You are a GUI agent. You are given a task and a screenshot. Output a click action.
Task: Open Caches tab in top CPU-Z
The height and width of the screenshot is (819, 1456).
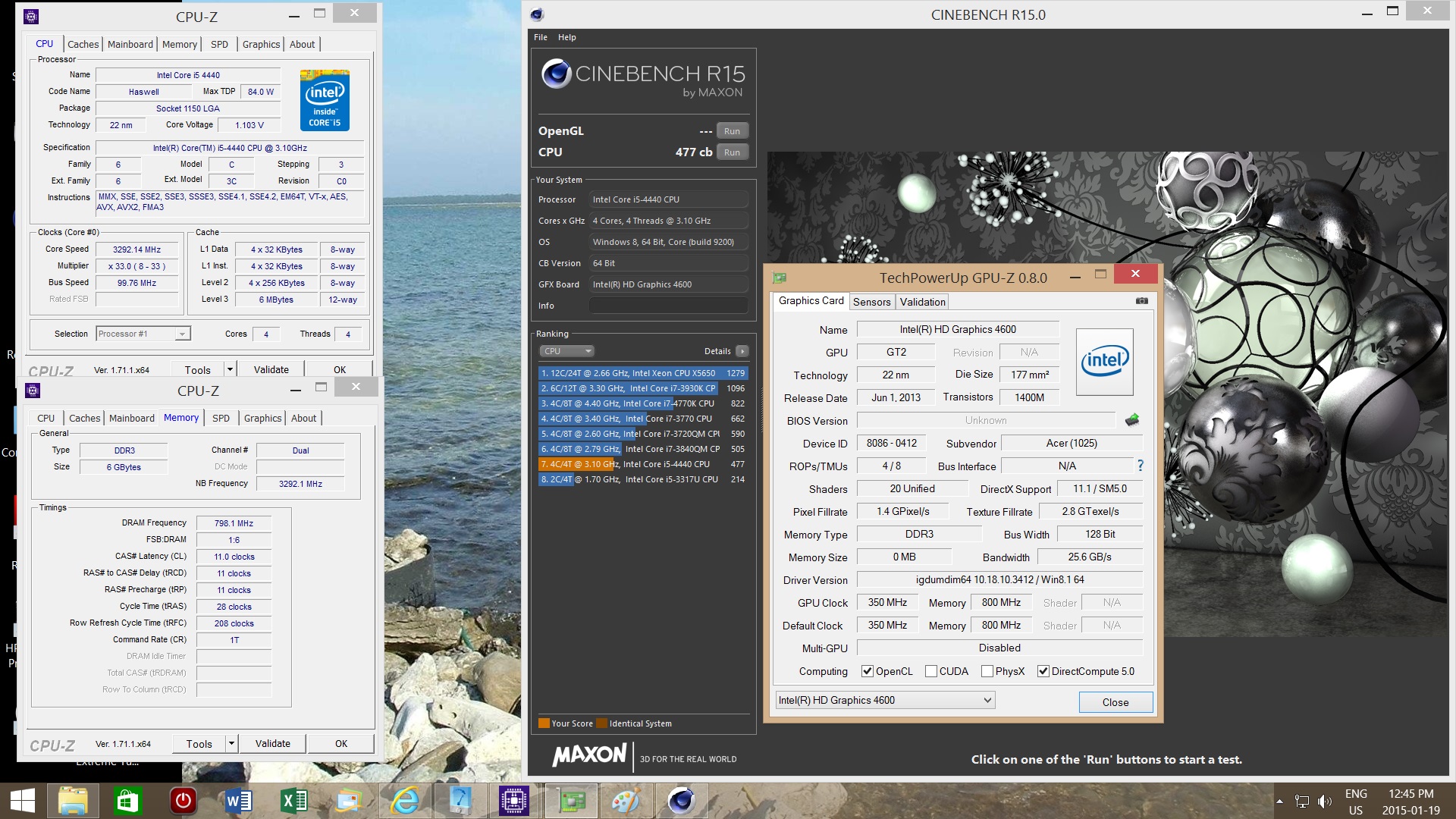pos(83,44)
